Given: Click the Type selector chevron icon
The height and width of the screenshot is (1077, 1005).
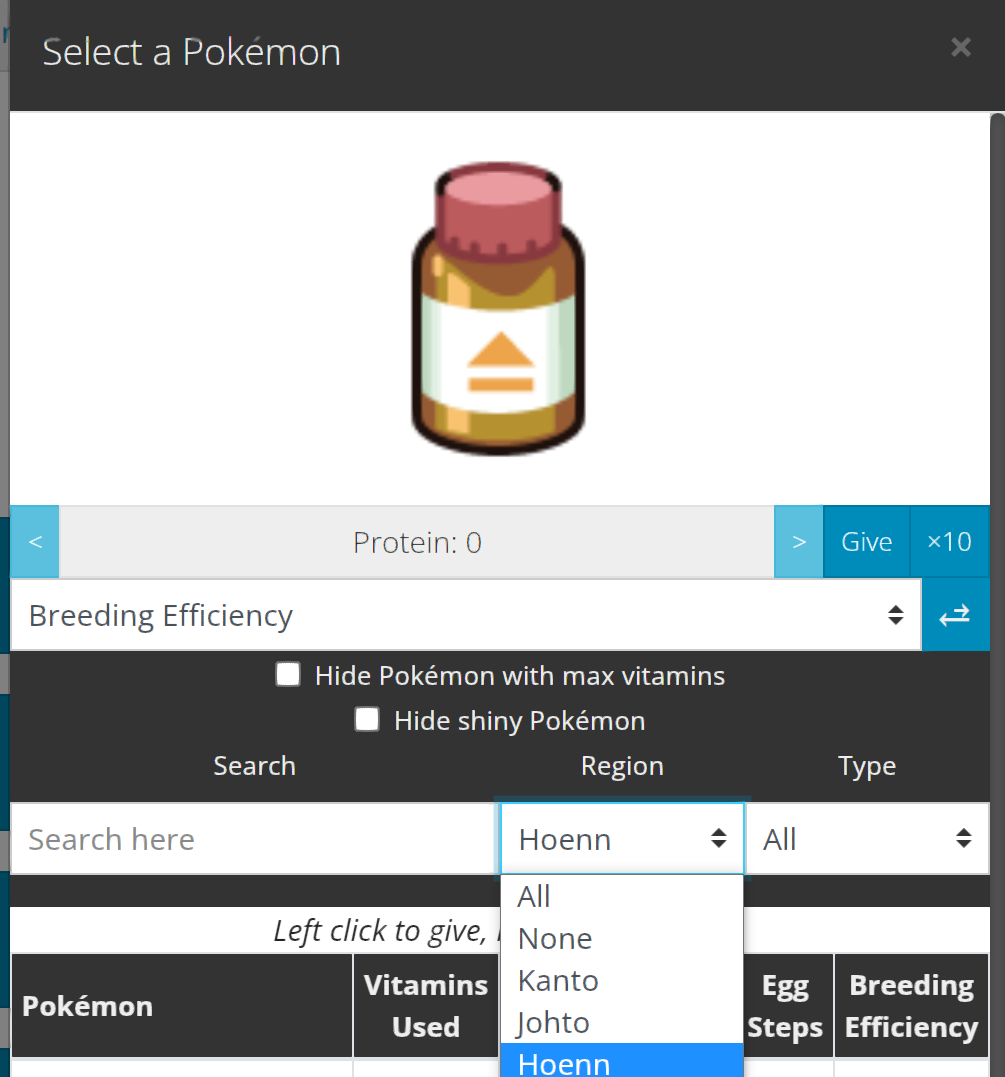Looking at the screenshot, I should [x=962, y=838].
